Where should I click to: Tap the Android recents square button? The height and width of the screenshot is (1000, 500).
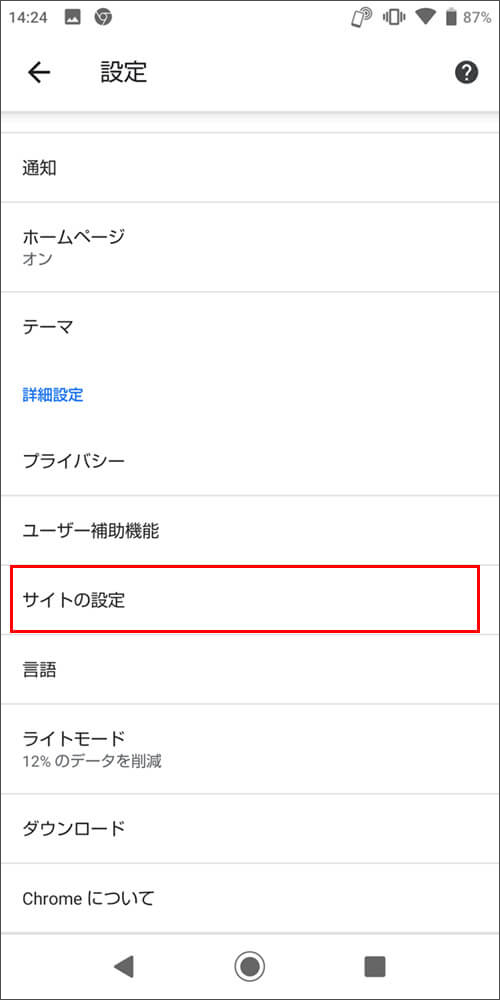click(375, 967)
